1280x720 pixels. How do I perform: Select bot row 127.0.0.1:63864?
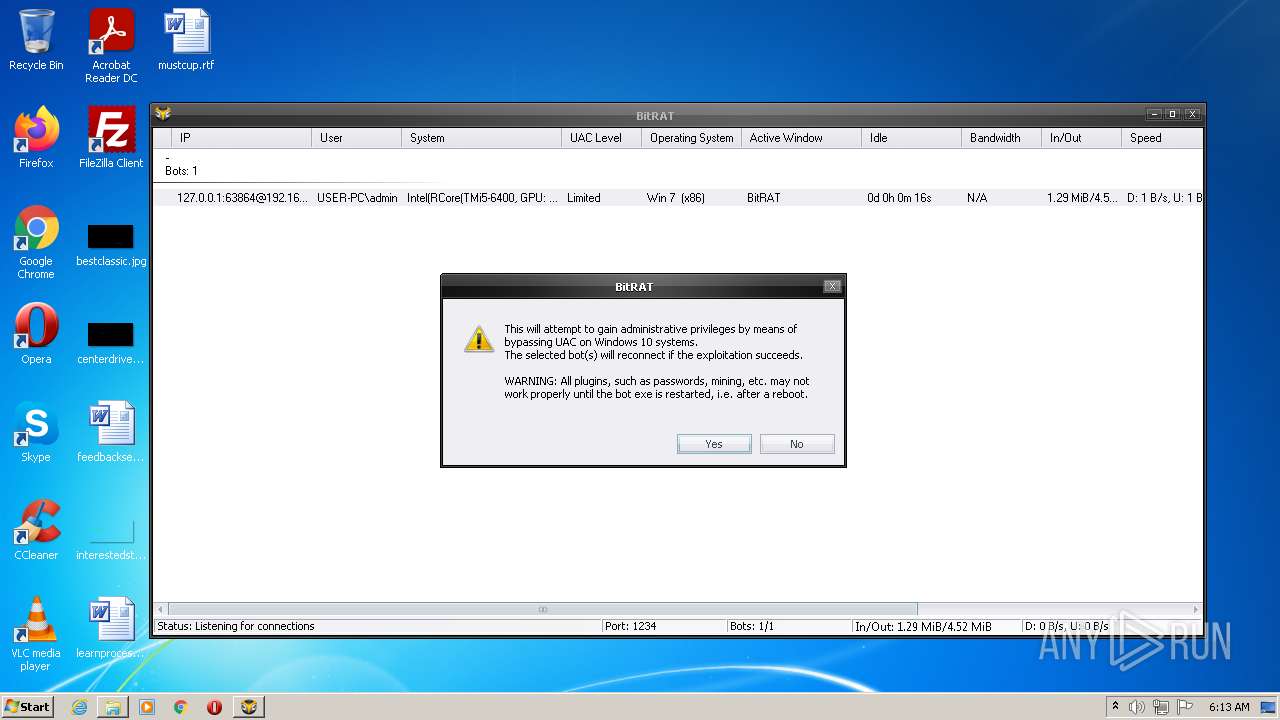677,198
